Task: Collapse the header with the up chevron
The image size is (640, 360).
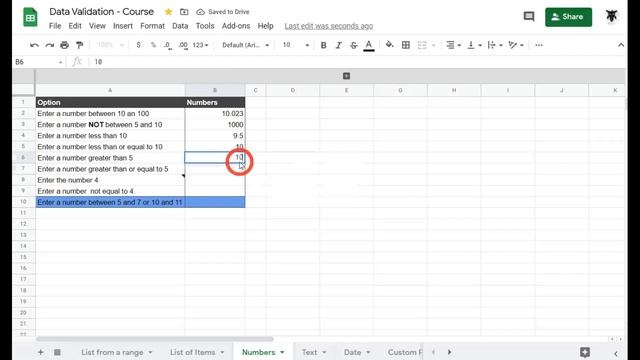Action: 621,45
